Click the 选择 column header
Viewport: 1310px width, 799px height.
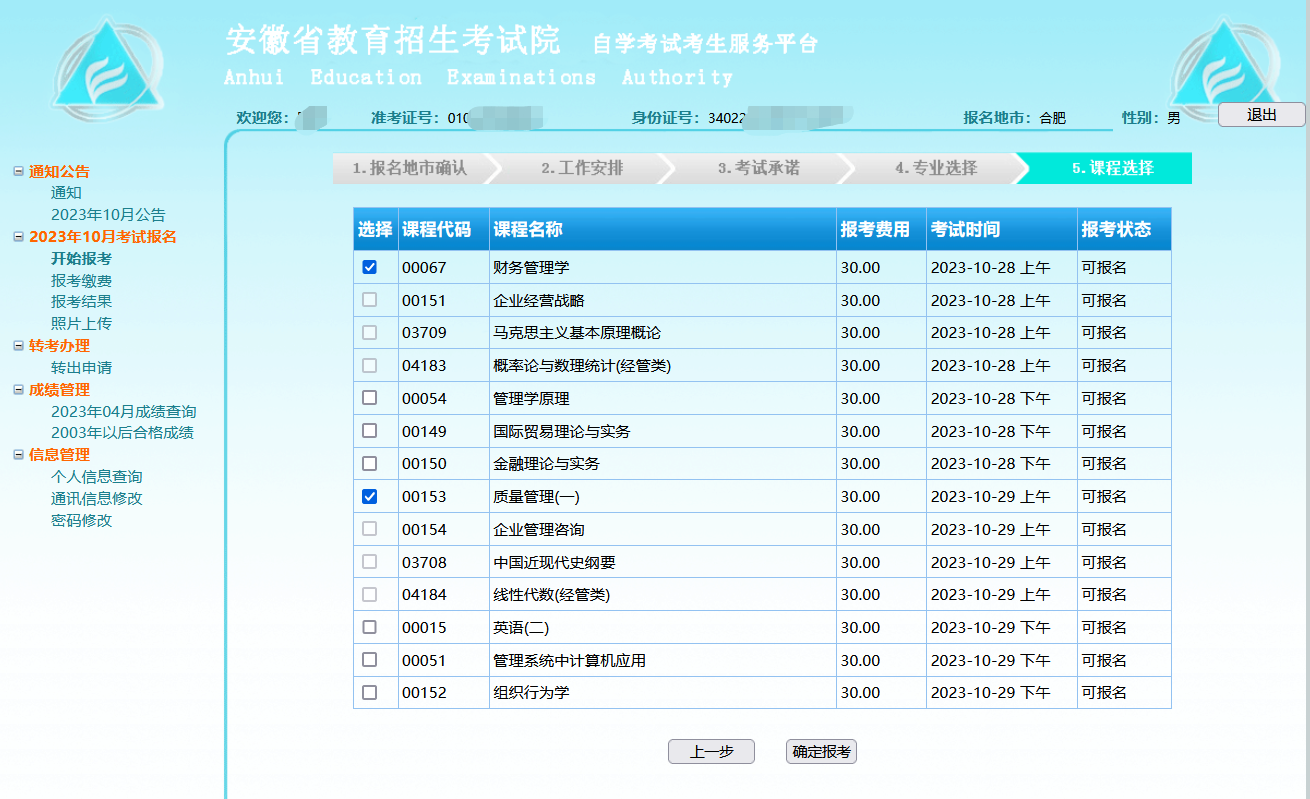pos(375,230)
